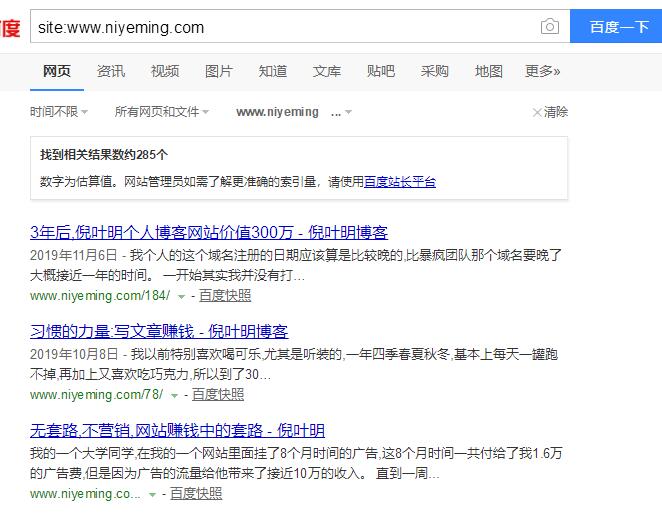
Task: Expand arrow next to www.niyeming.com/78/
Action: [x=174, y=396]
